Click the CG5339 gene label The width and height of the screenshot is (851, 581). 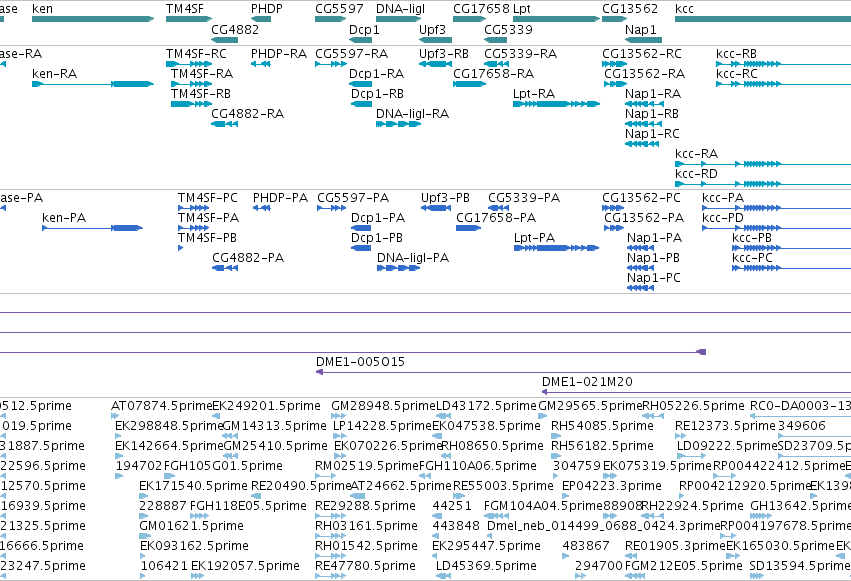point(508,29)
